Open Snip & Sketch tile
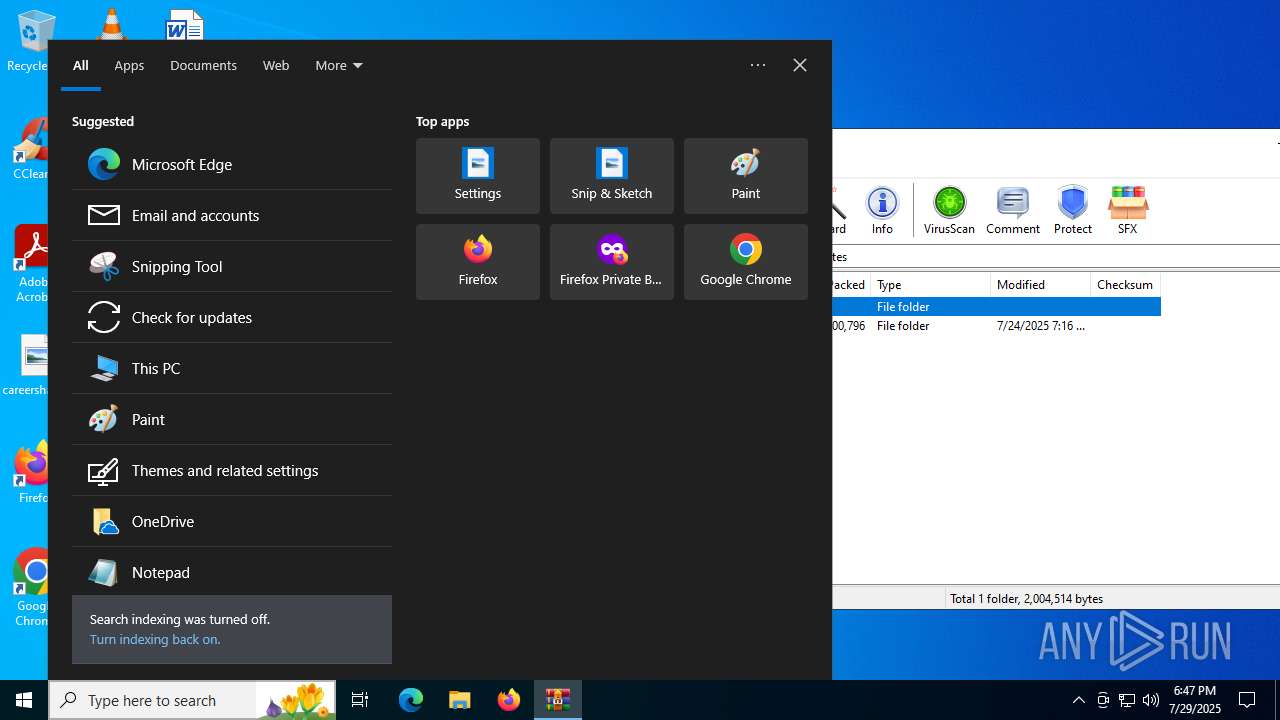Viewport: 1280px width, 720px height. (x=612, y=176)
